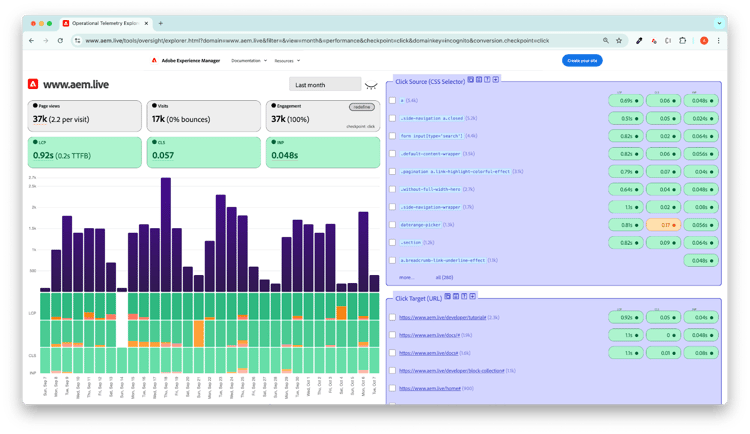
Task: Click the first icon after Click Source title
Action: click(470, 79)
